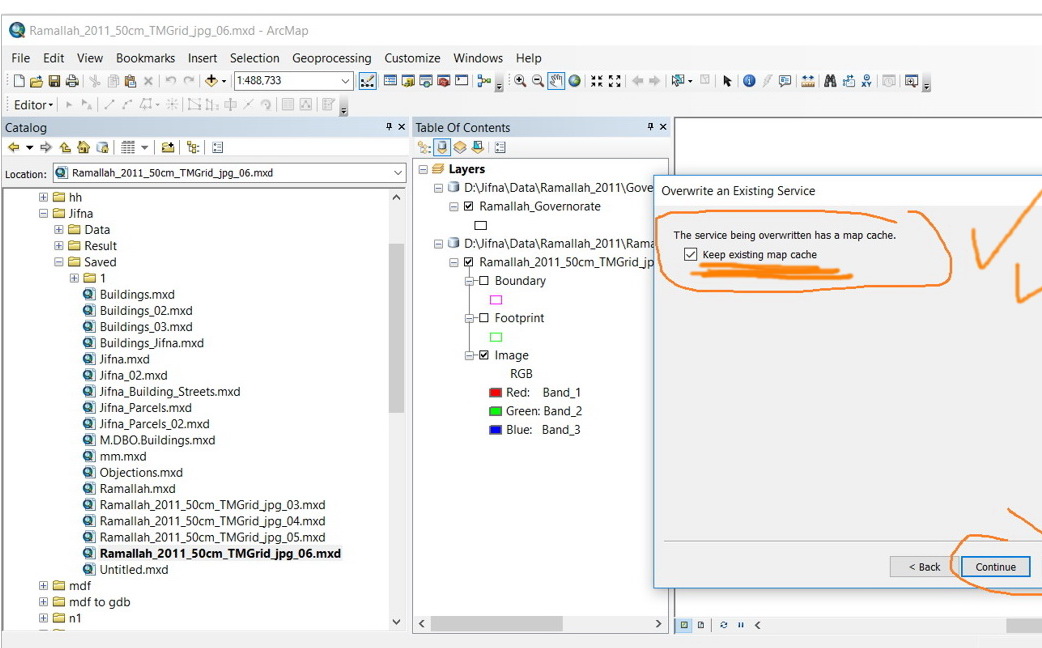Select the Zoom In tool

(520, 81)
